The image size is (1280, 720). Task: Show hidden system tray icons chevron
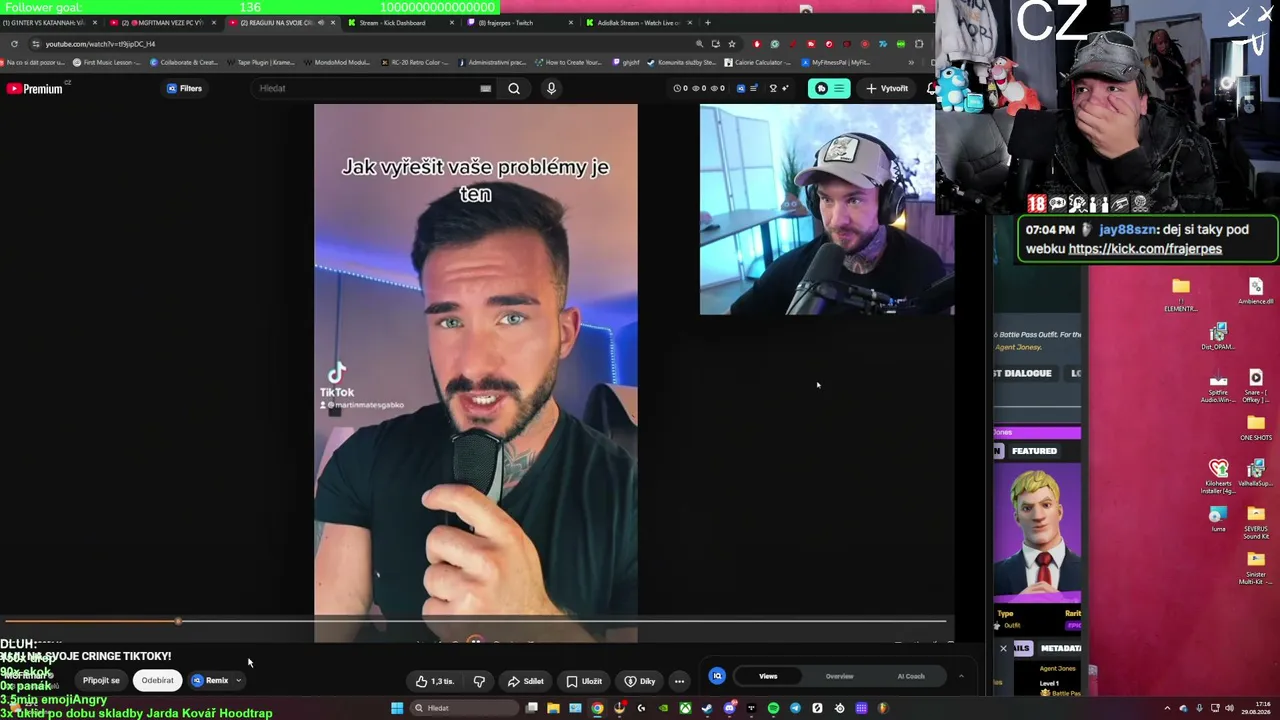pos(1167,708)
